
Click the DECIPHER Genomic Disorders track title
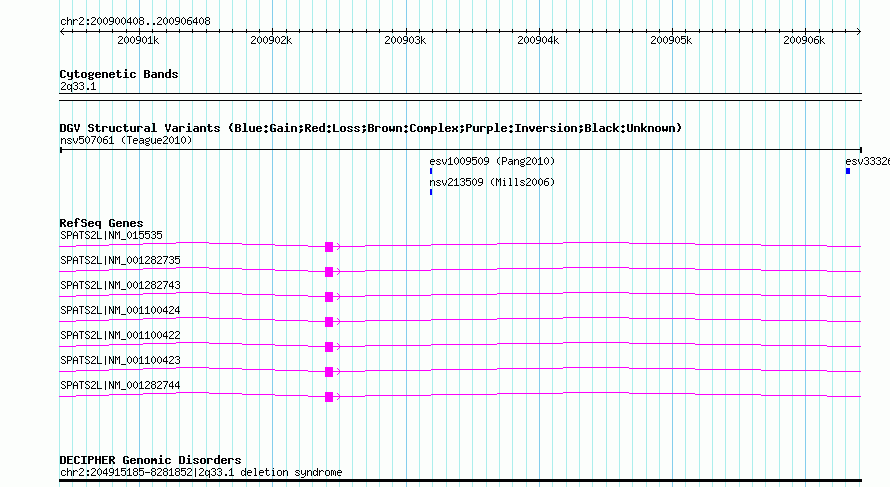coord(150,460)
